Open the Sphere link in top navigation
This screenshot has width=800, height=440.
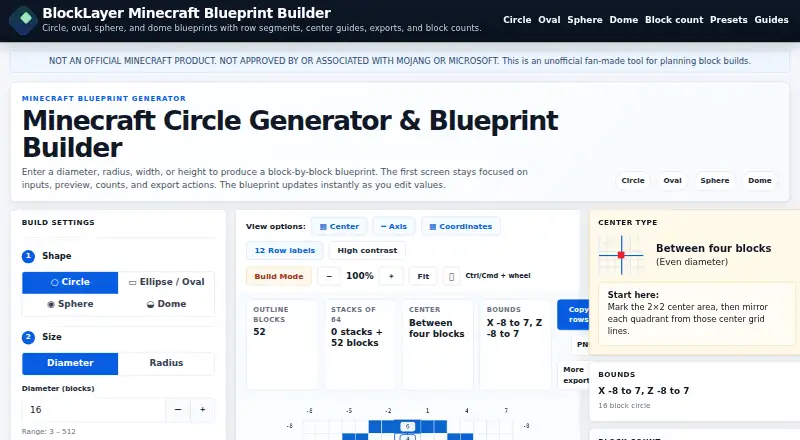pyautogui.click(x=585, y=20)
